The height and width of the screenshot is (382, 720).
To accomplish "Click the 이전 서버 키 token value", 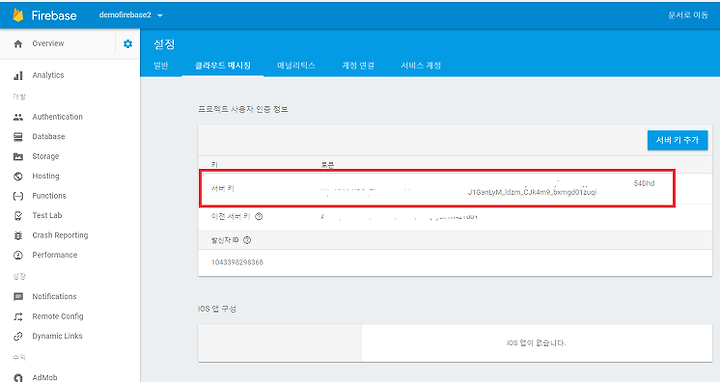I will 399,217.
